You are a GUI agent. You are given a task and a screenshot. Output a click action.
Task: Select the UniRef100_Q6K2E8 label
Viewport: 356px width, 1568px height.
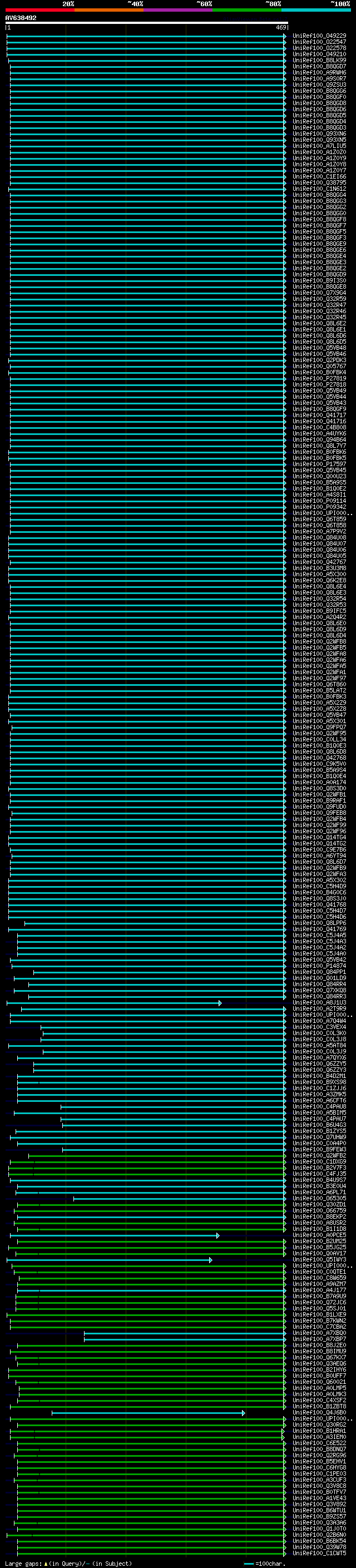coord(319,581)
